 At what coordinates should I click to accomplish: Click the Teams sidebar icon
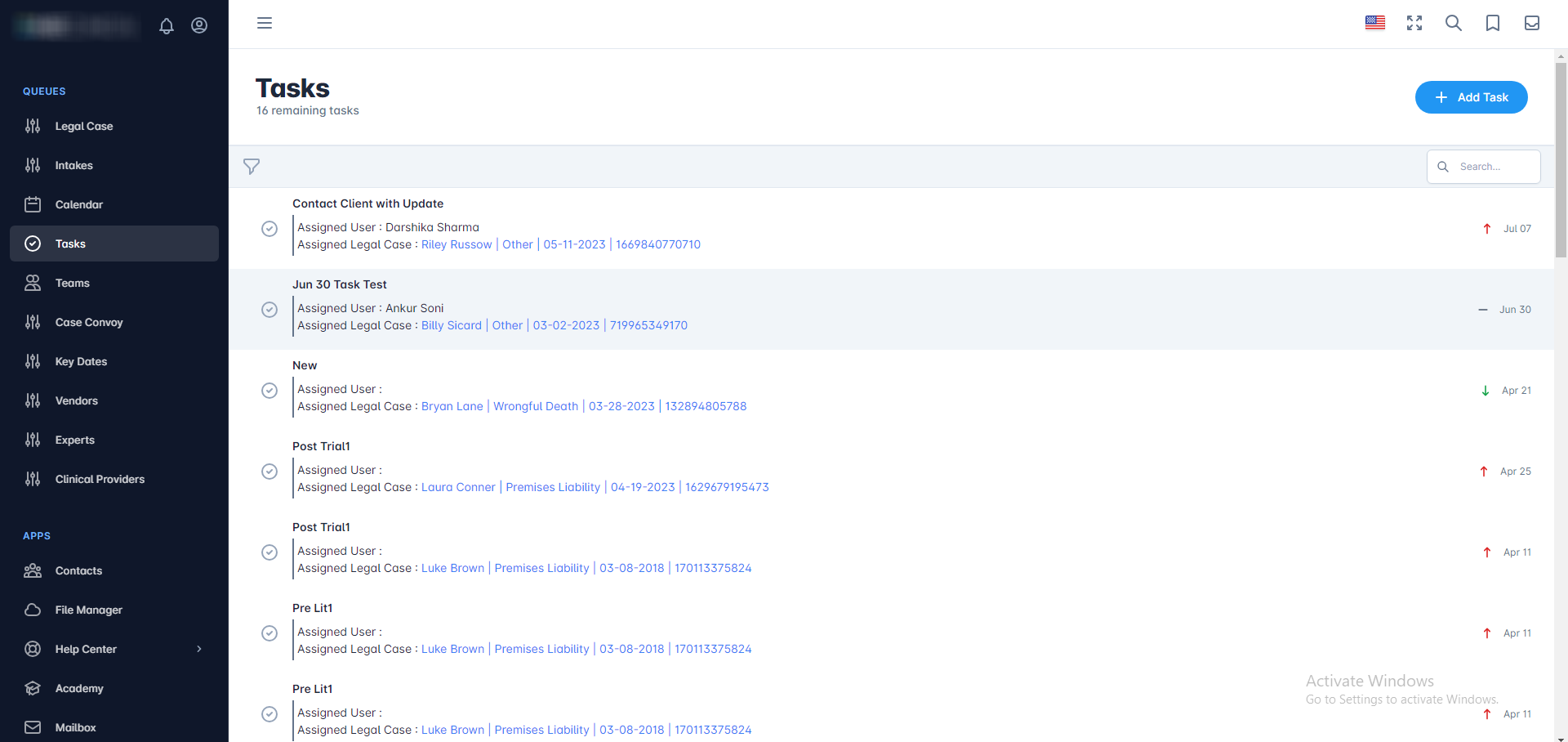pyautogui.click(x=33, y=283)
